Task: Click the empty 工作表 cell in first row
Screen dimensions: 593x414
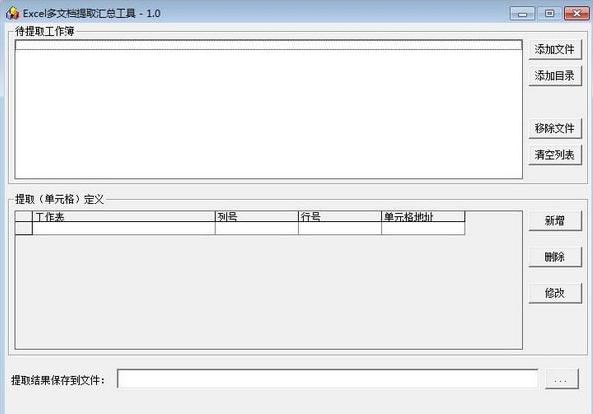Action: tap(124, 228)
